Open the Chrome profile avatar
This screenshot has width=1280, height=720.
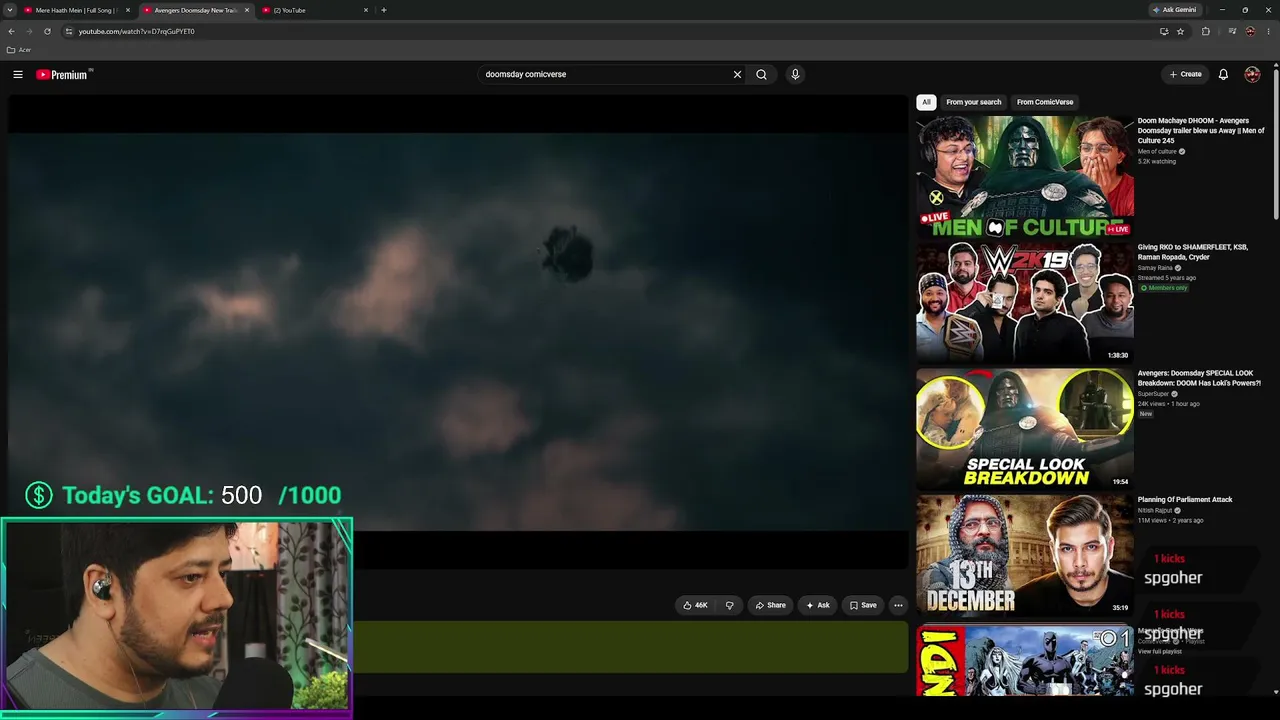point(1250,31)
